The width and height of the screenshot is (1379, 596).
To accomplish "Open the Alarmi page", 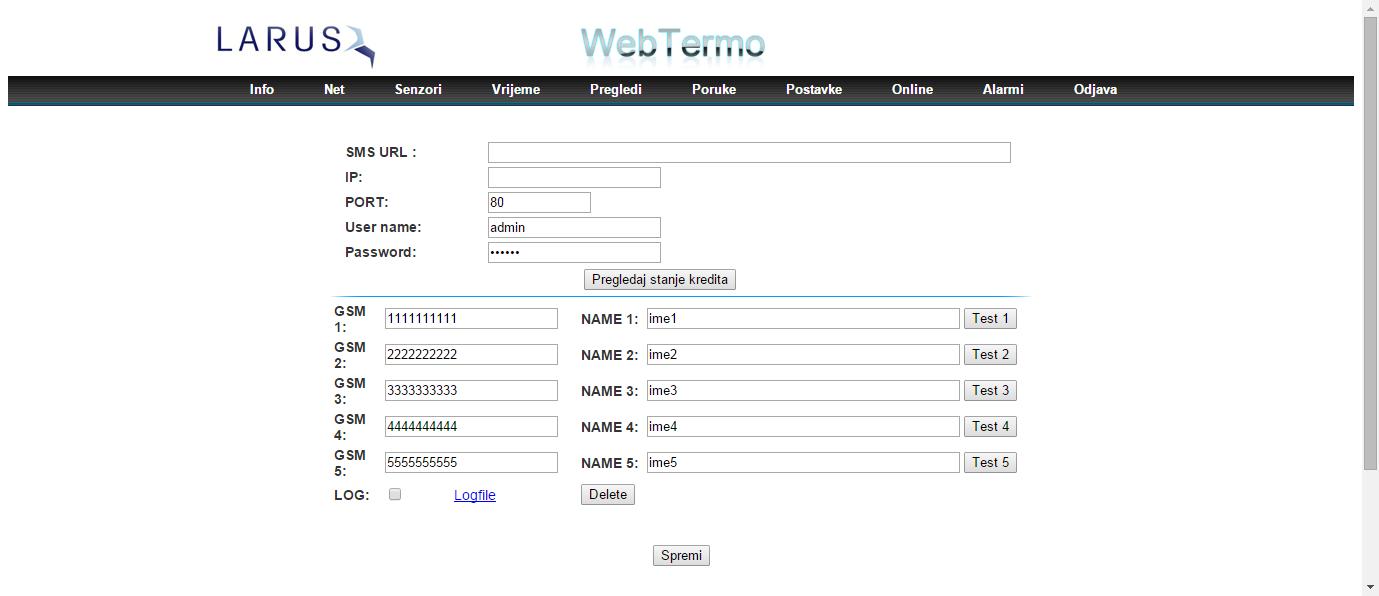I will (x=1002, y=90).
